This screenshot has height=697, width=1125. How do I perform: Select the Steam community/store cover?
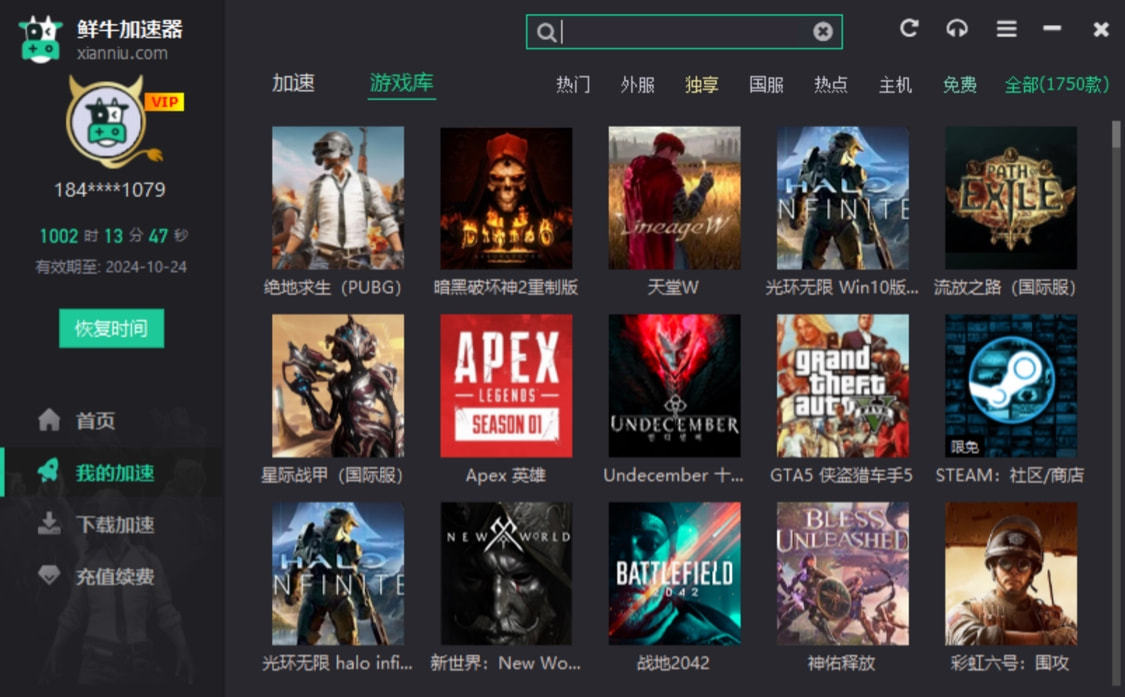pyautogui.click(x=1011, y=385)
